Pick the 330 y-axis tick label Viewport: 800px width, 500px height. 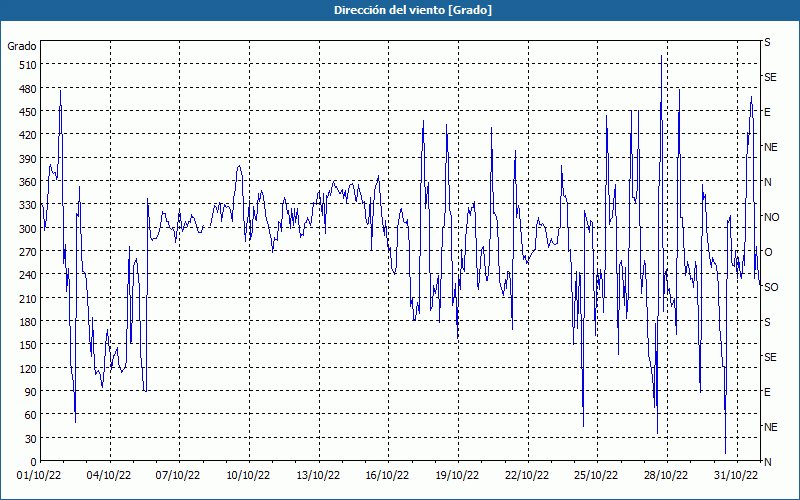coord(28,205)
